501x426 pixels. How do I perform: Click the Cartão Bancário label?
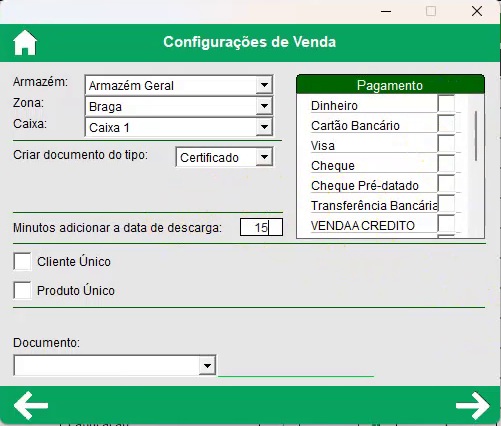click(x=355, y=126)
